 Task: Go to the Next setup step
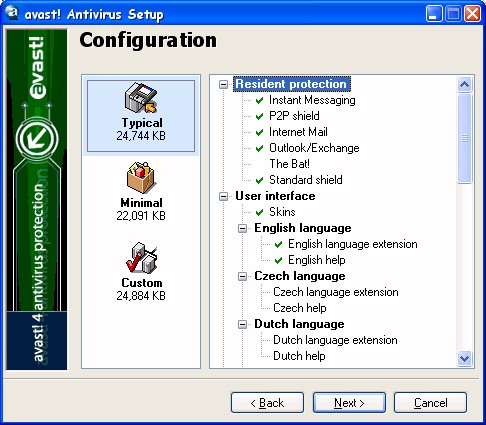(x=349, y=403)
